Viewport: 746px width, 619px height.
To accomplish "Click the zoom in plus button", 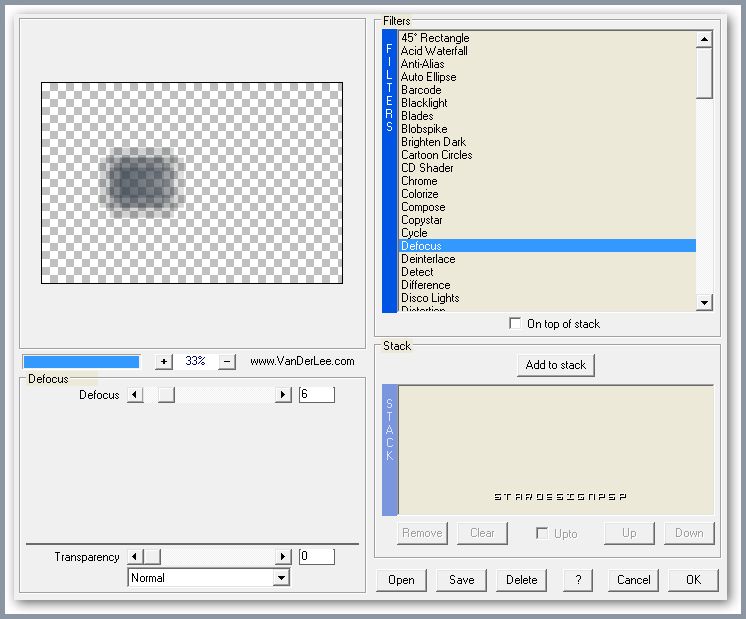I will [x=164, y=361].
